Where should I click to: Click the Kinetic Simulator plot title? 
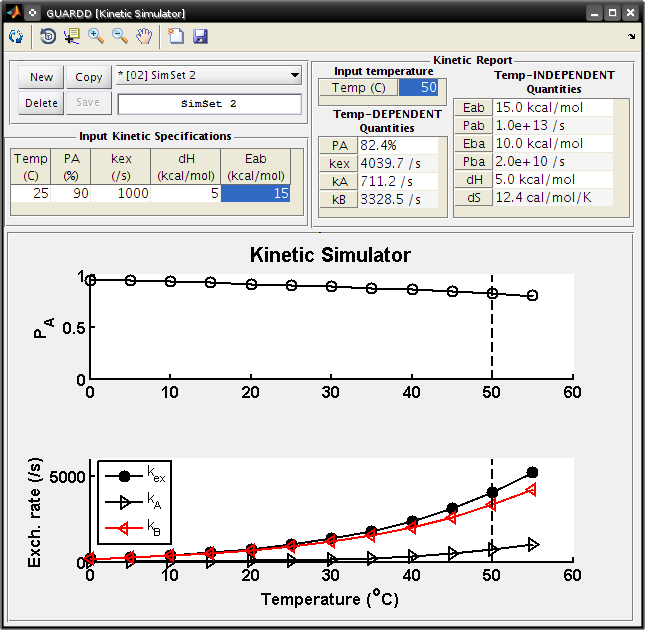[330, 255]
